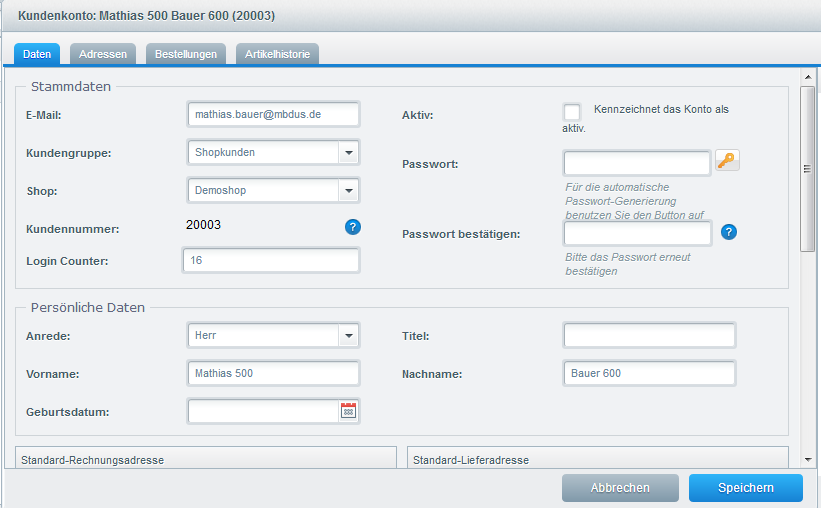Expand the Anrede salutation dropdown
Viewport: 821px width, 508px height.
(x=348, y=336)
